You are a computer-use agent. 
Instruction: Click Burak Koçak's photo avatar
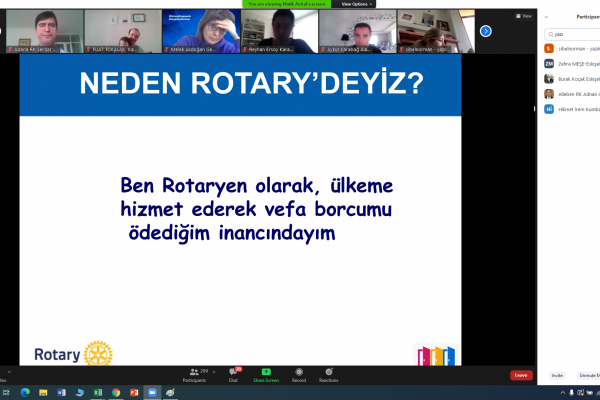pyautogui.click(x=549, y=79)
